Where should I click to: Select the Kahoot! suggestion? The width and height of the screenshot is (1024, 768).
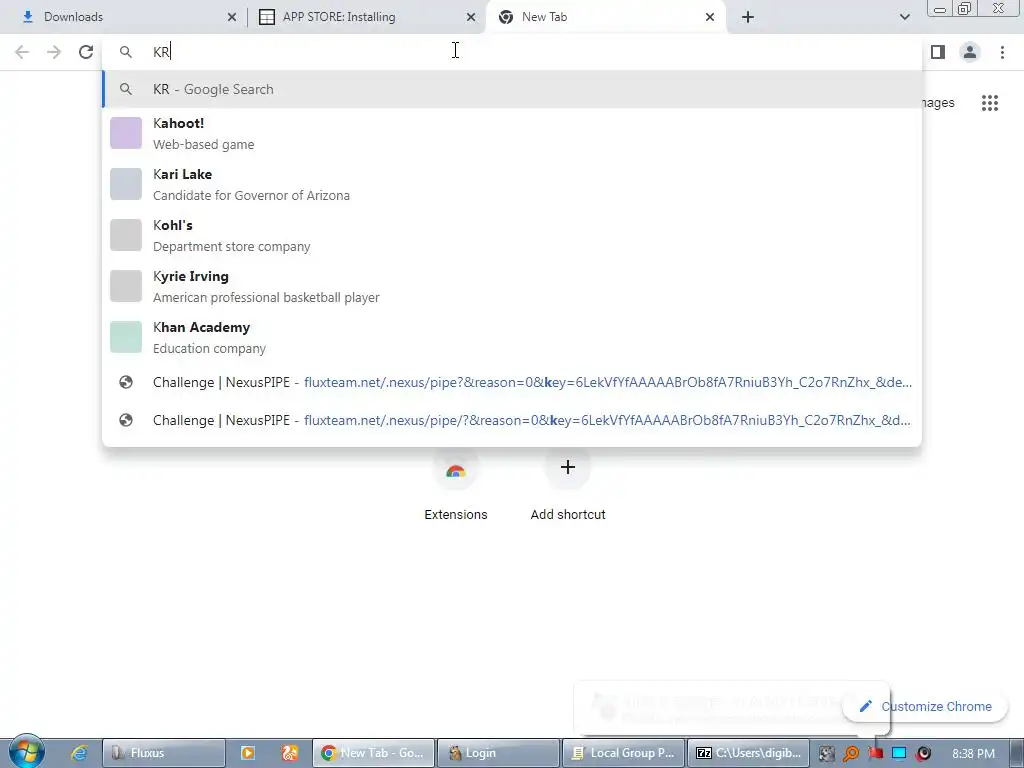512,133
